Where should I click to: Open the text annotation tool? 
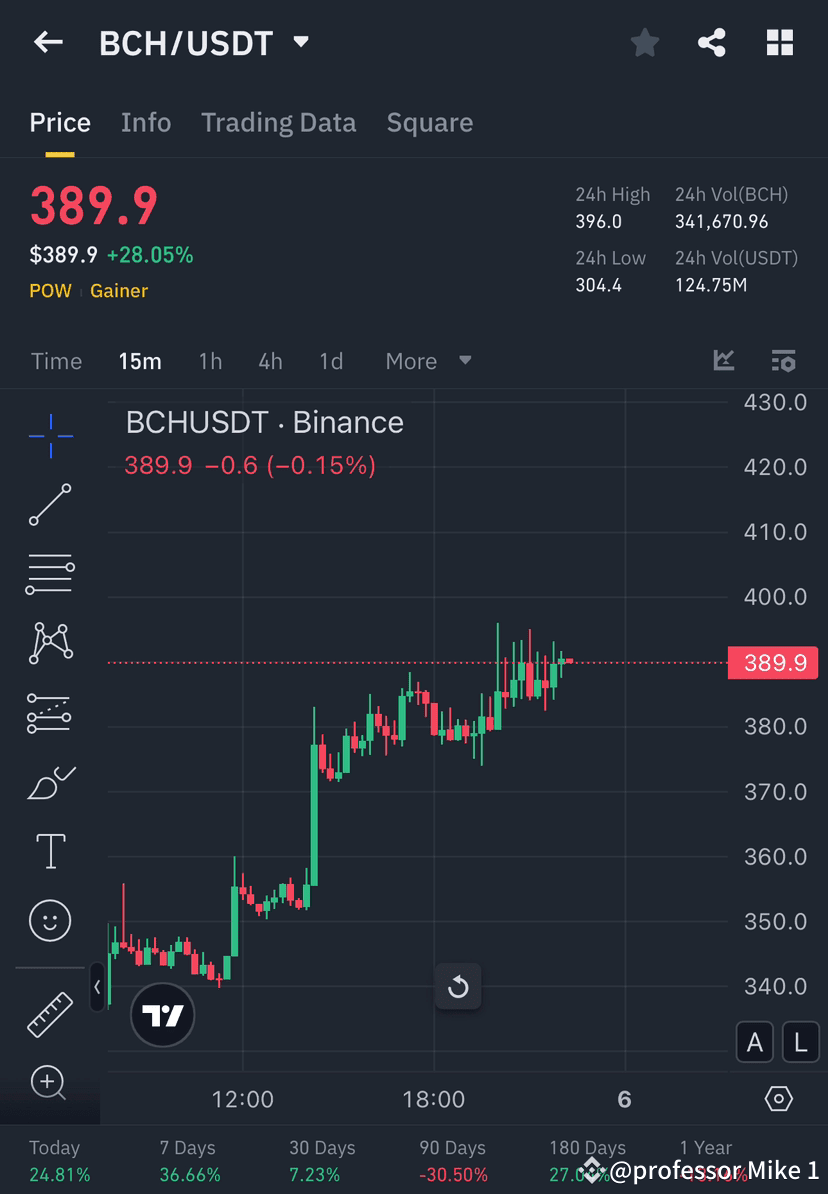coord(50,850)
